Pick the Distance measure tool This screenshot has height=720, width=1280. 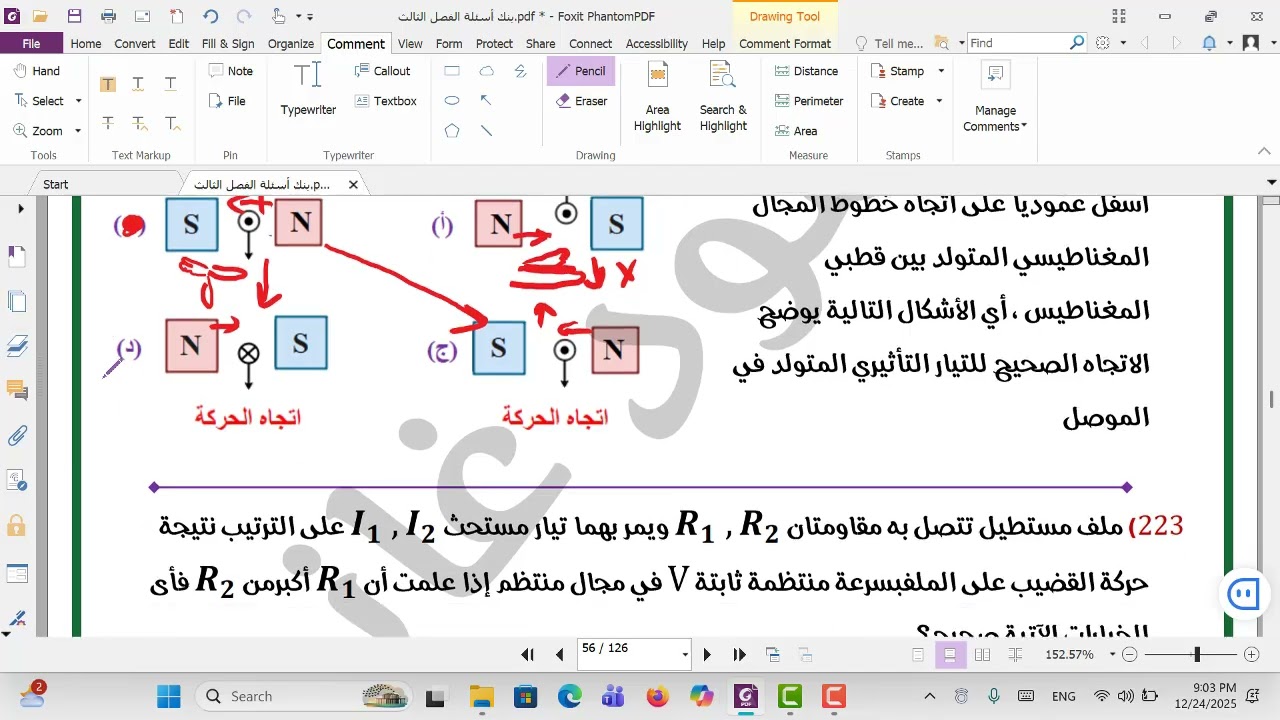(x=806, y=71)
